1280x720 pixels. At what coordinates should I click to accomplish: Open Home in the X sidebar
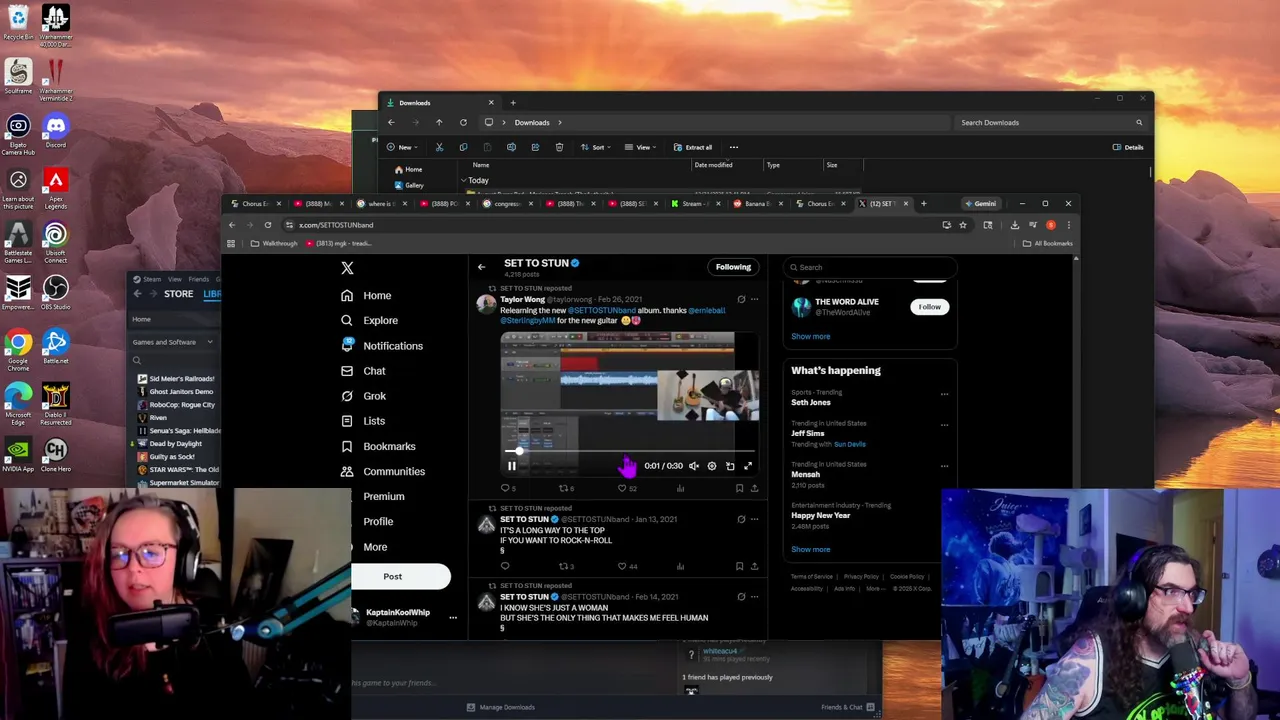(x=366, y=296)
